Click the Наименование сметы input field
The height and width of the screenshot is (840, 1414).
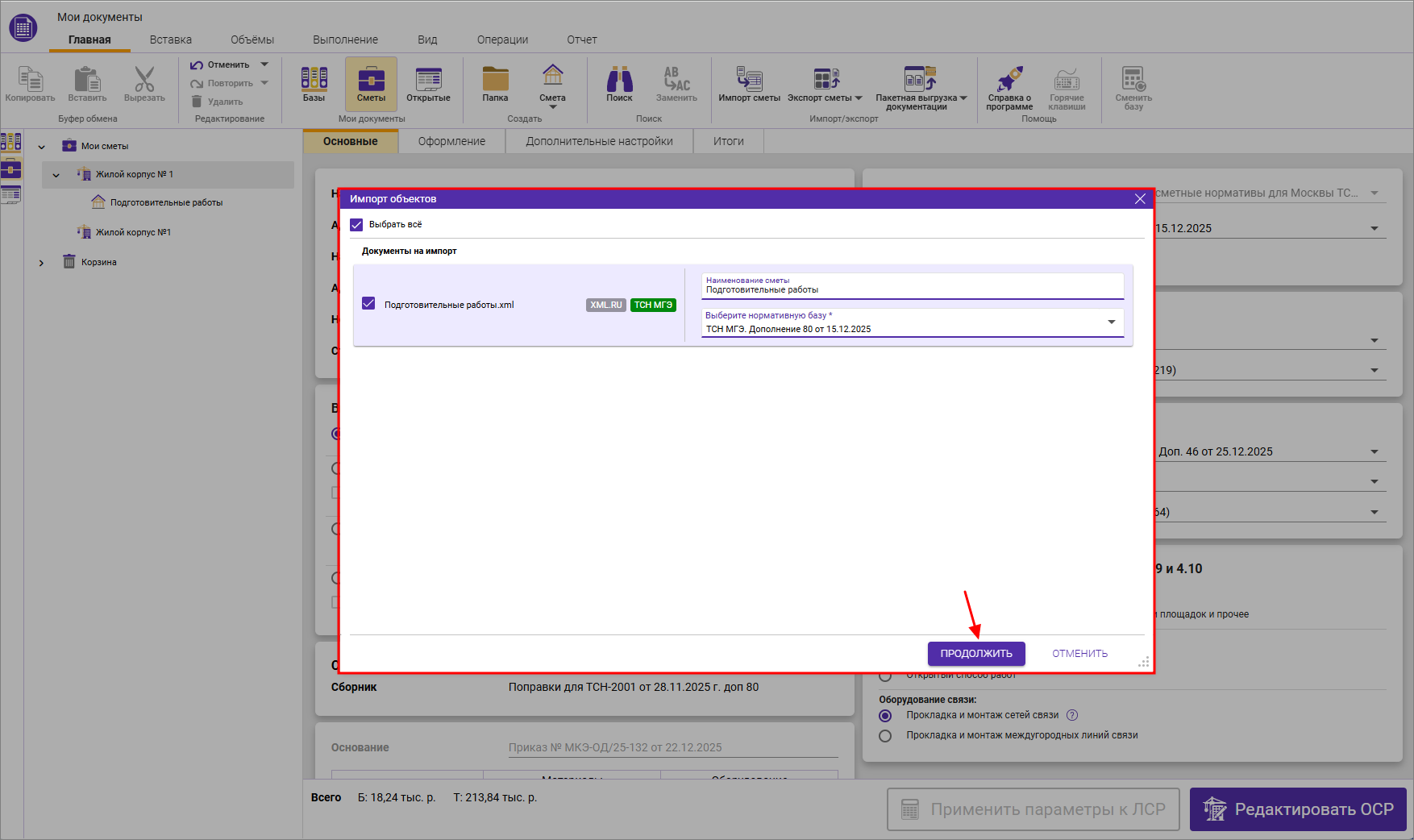coord(911,289)
